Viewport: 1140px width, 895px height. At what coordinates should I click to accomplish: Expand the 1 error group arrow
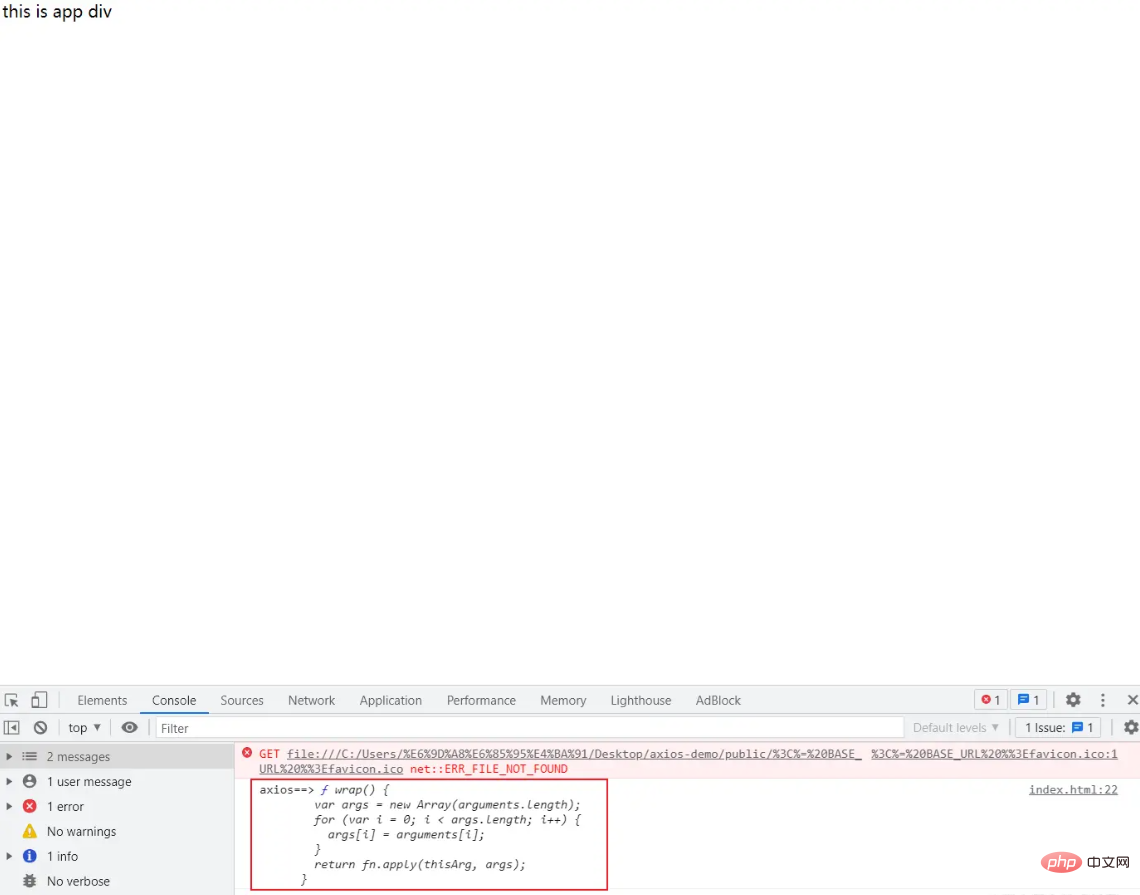[x=9, y=806]
